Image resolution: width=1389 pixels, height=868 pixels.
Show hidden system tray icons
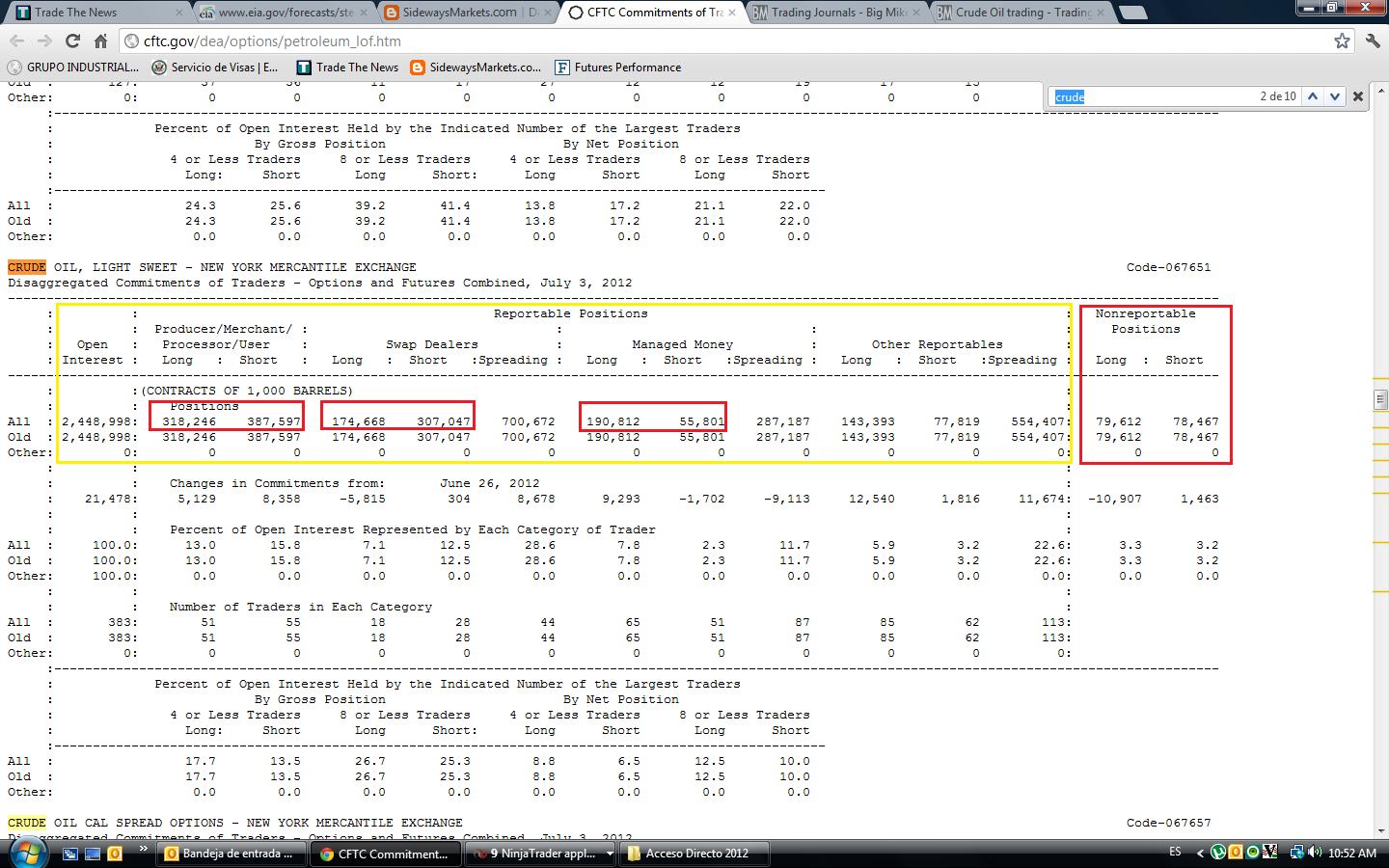[1201, 853]
